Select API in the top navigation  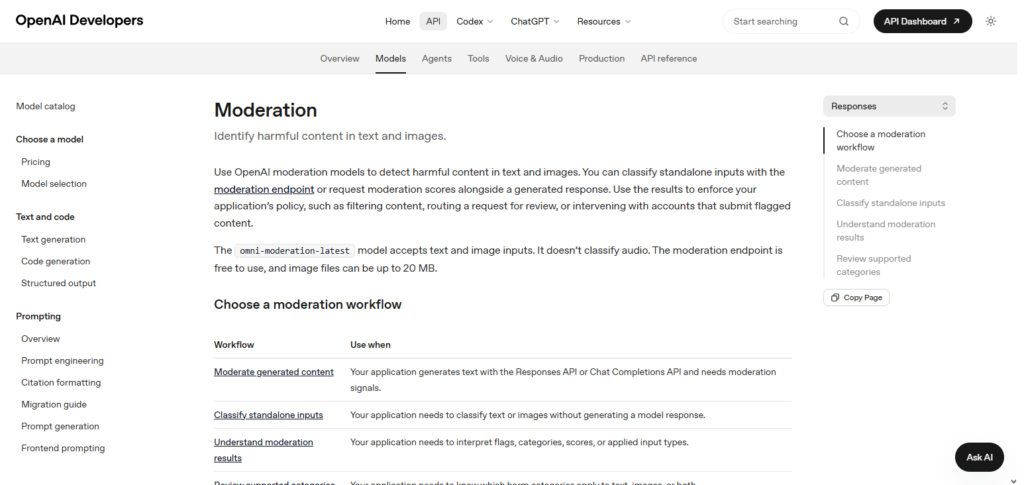point(433,22)
